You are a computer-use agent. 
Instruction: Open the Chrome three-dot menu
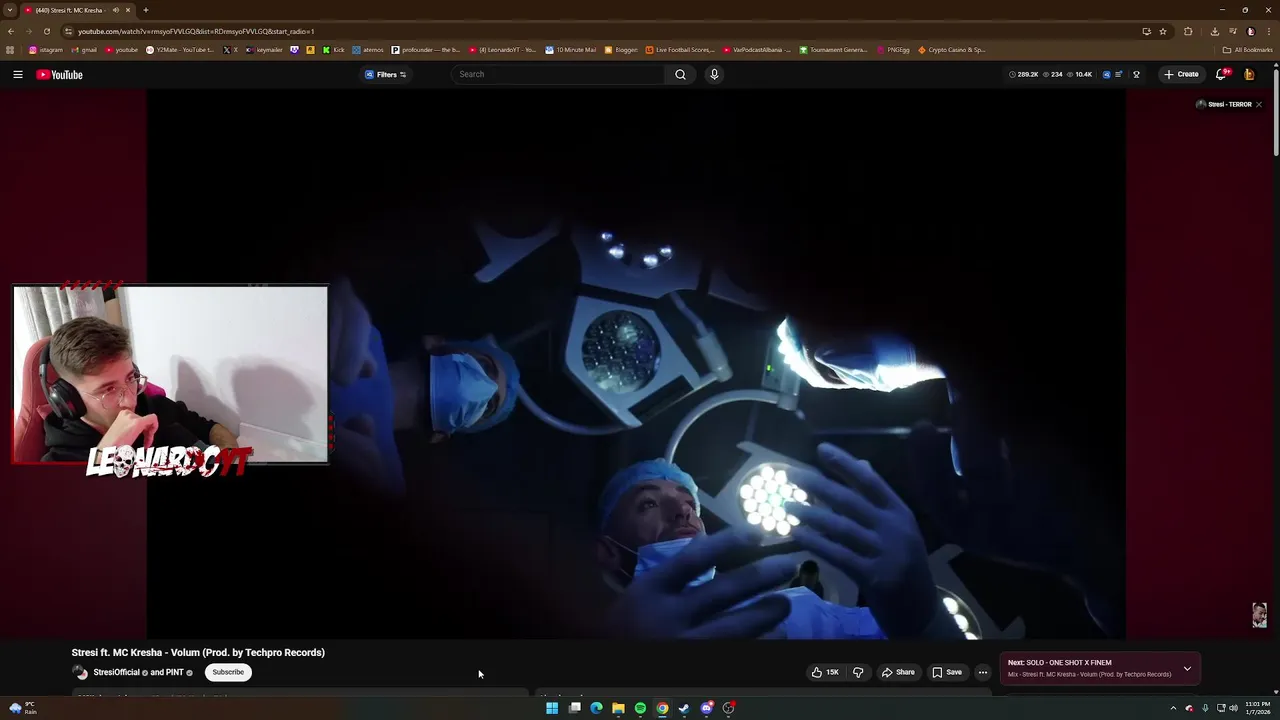tap(1269, 31)
